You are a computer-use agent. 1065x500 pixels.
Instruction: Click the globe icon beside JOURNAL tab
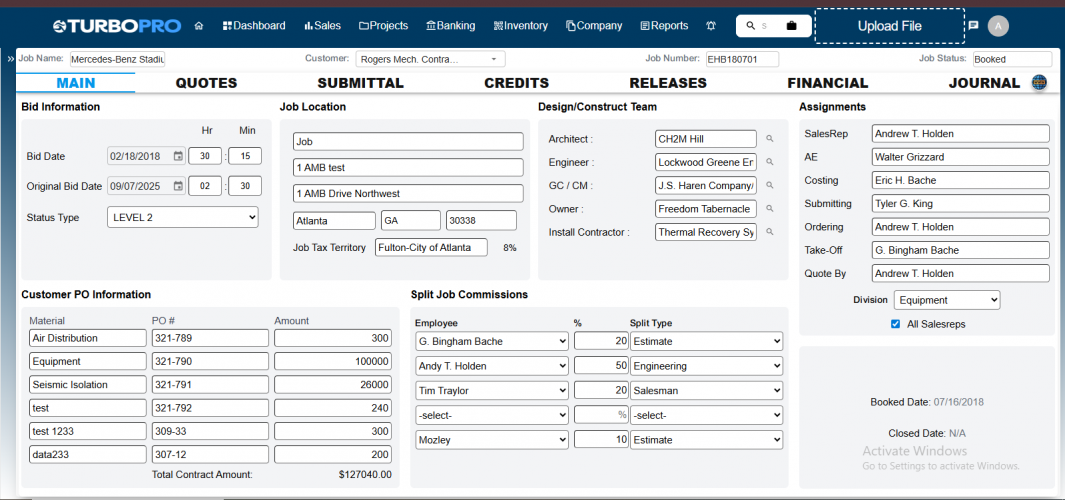pos(1039,83)
